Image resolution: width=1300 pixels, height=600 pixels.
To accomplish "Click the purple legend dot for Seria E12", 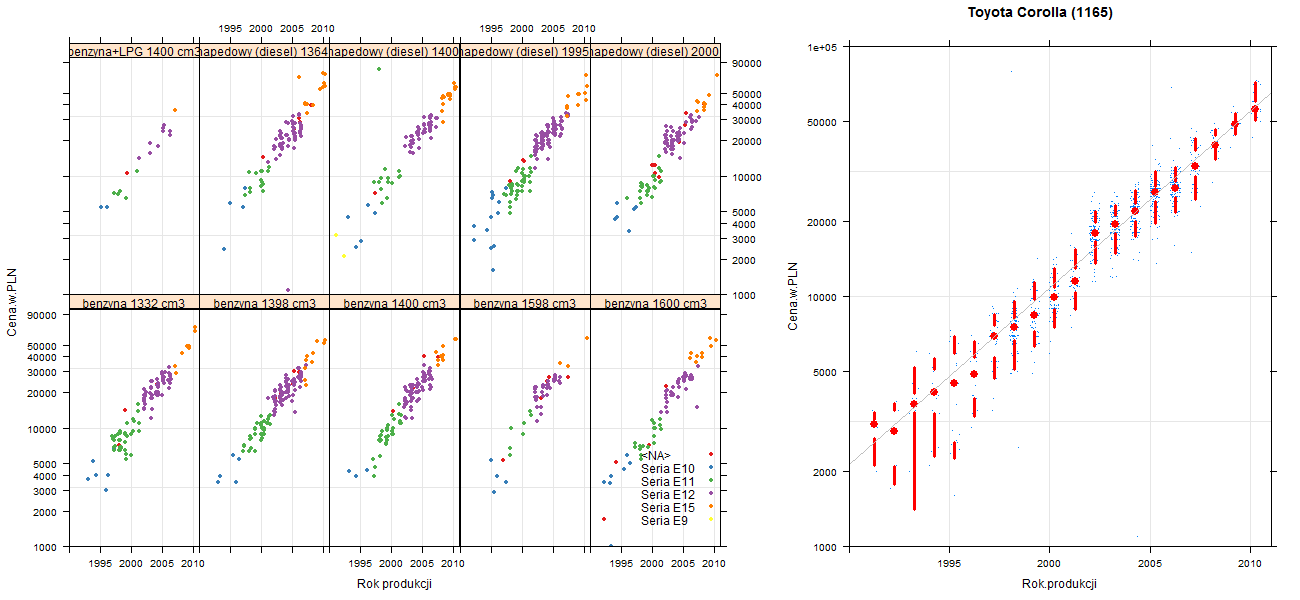I will coord(709,494).
